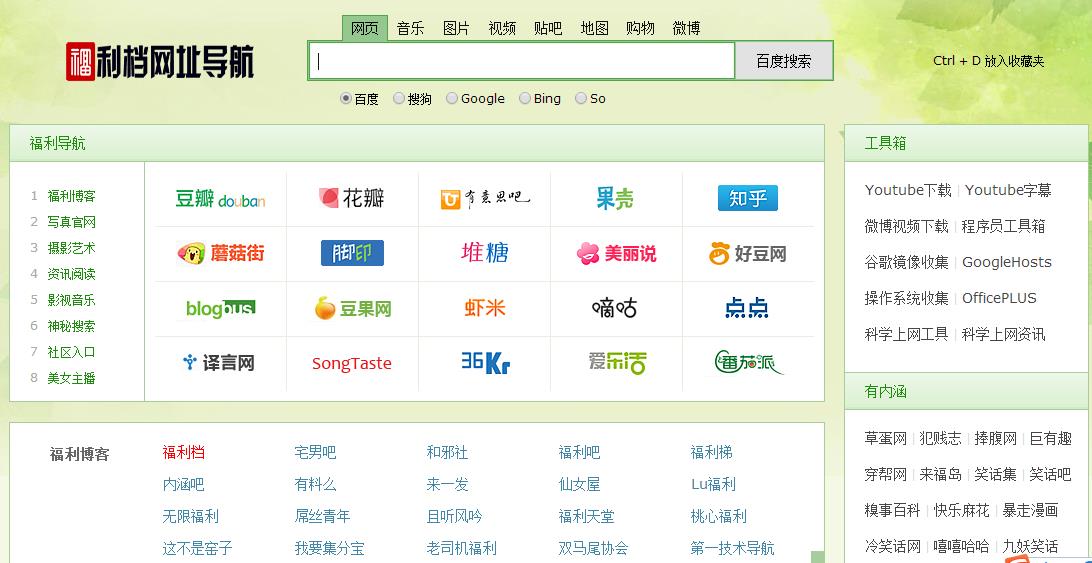Switch to the 购物 search tab
The image size is (1092, 563).
(640, 29)
